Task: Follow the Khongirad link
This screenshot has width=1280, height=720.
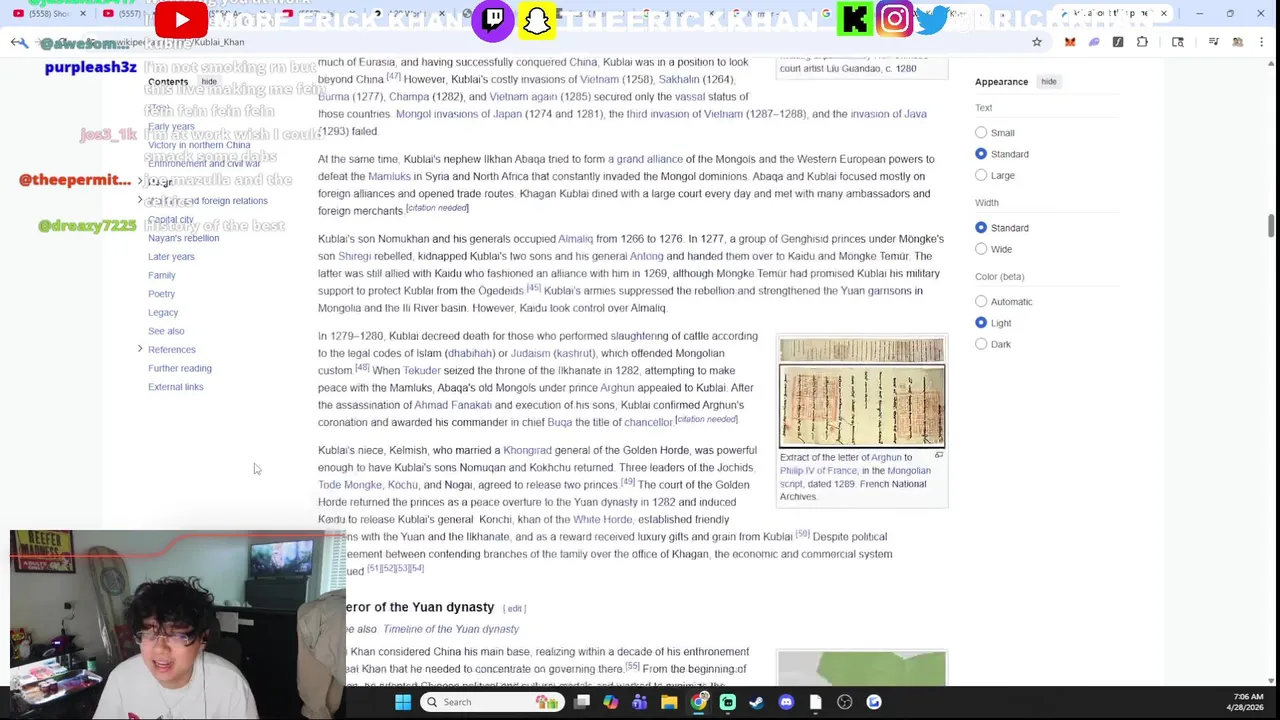Action: click(x=527, y=450)
